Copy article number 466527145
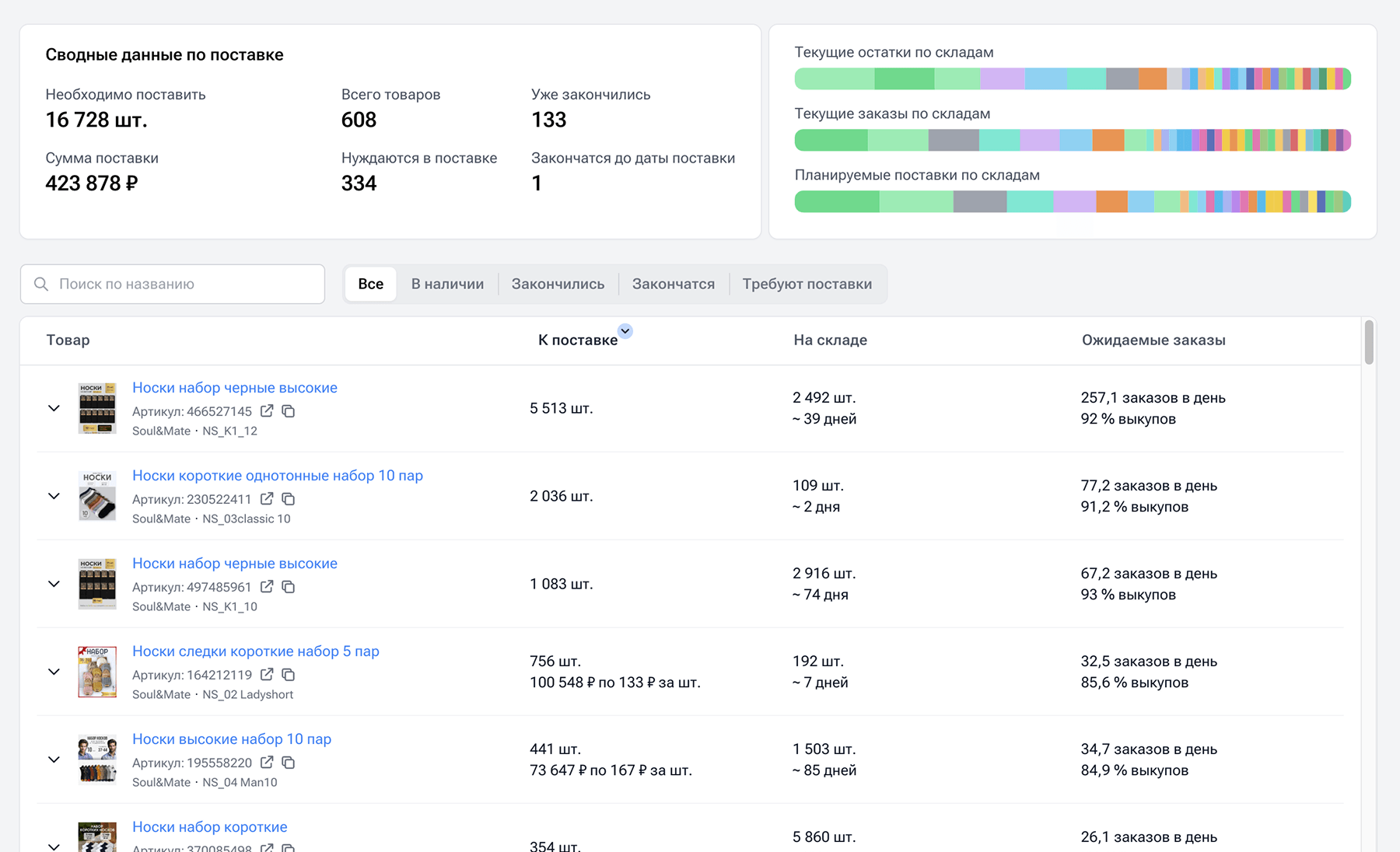1400x852 pixels. tap(289, 410)
